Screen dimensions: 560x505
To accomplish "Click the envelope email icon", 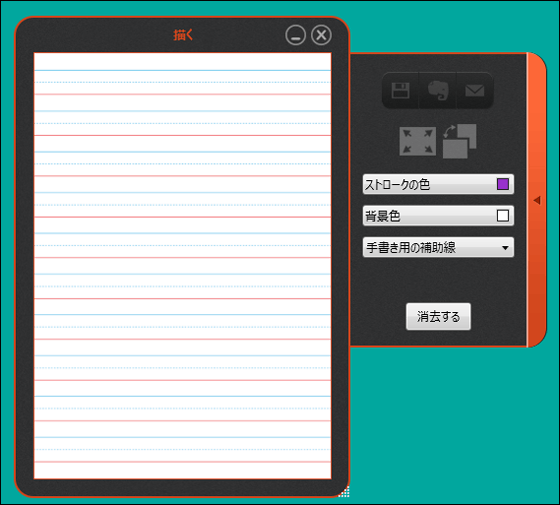I will point(475,91).
